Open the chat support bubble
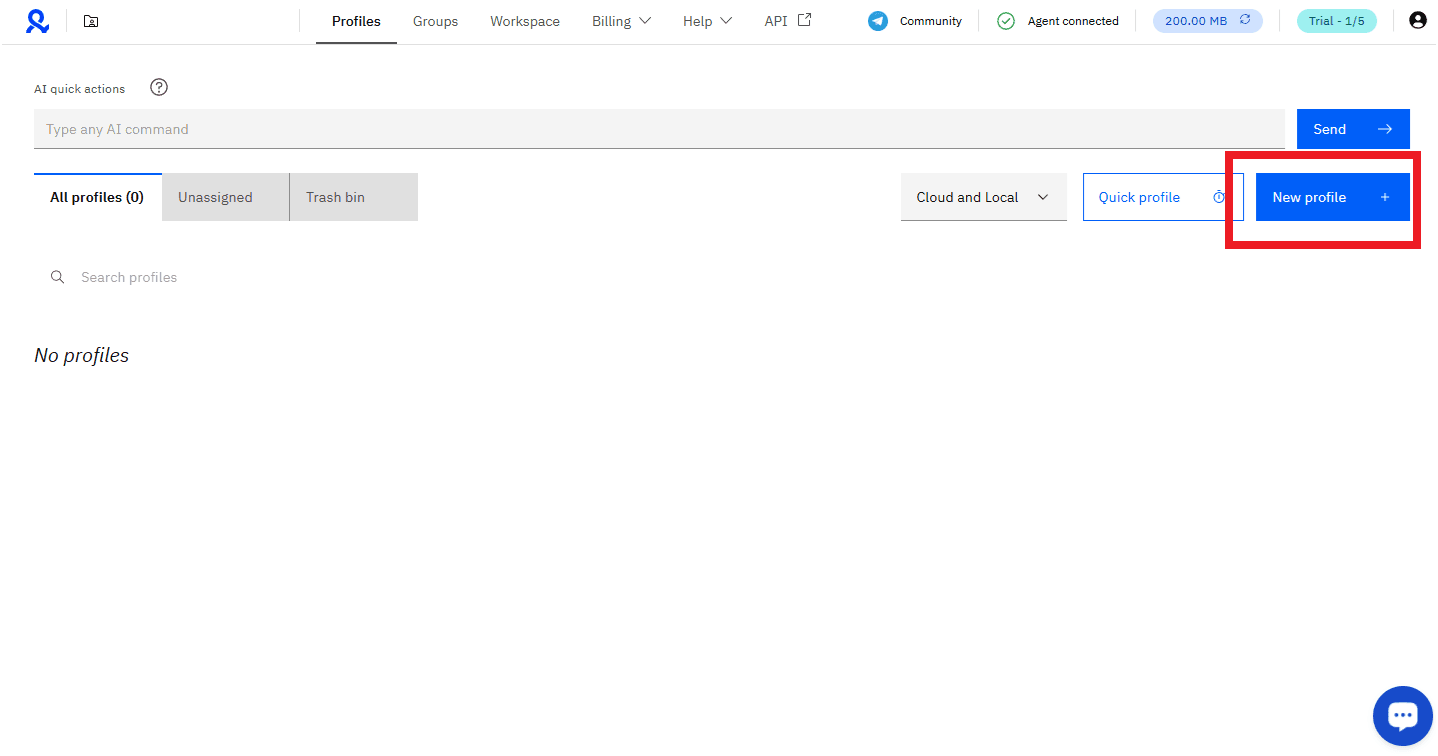This screenshot has height=756, width=1438. [1403, 715]
